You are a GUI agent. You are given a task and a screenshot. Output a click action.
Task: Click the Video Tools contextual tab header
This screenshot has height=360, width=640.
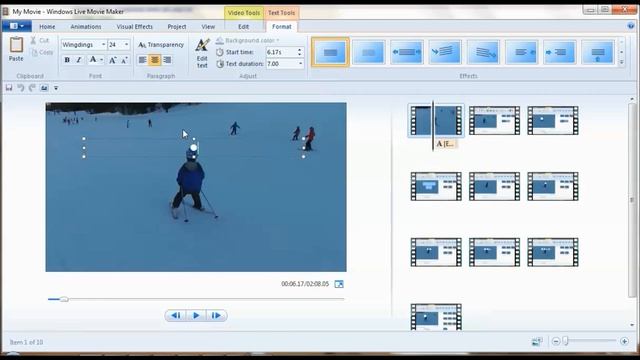pos(244,13)
